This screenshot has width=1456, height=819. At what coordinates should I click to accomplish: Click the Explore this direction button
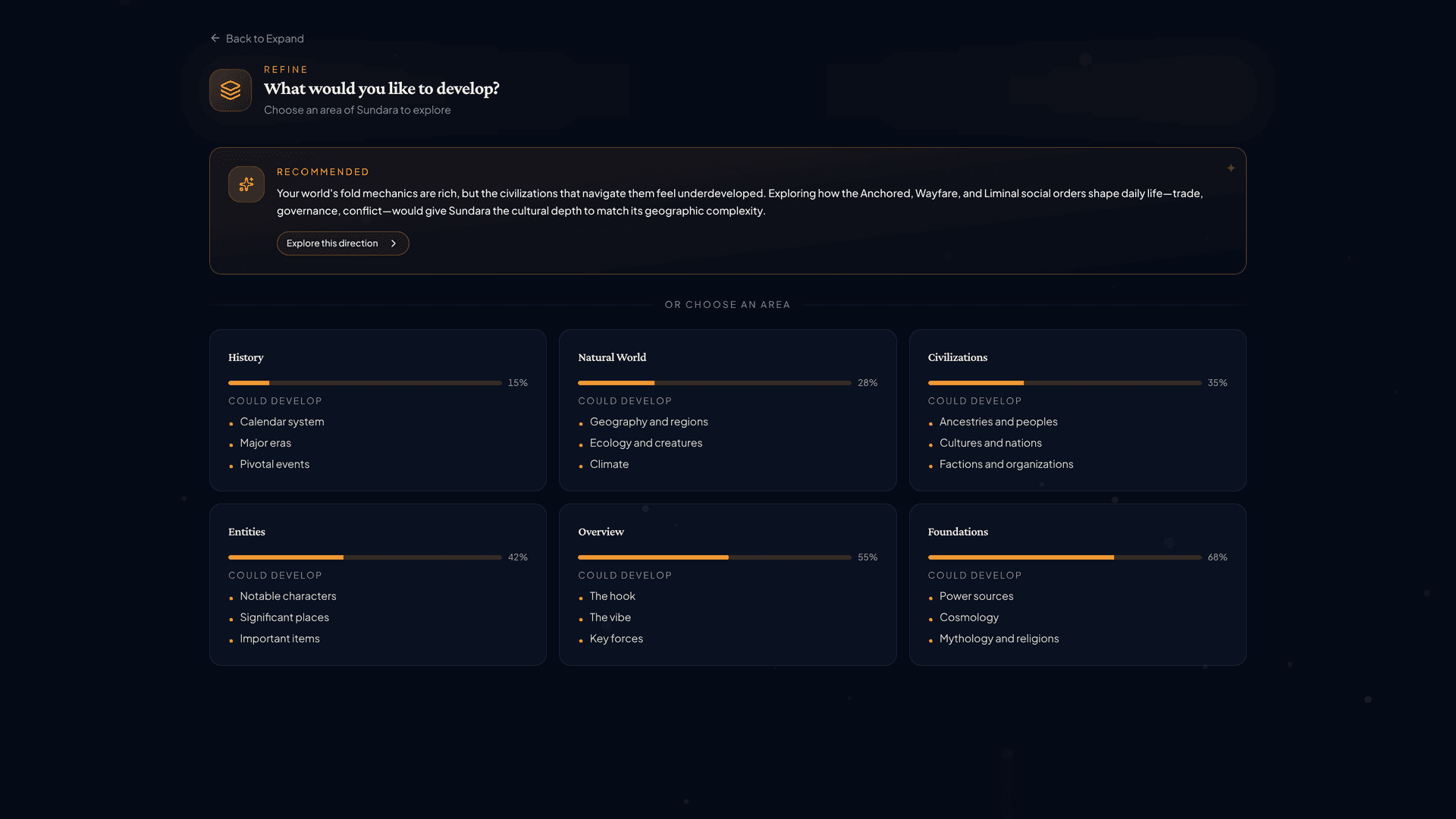[x=342, y=243]
